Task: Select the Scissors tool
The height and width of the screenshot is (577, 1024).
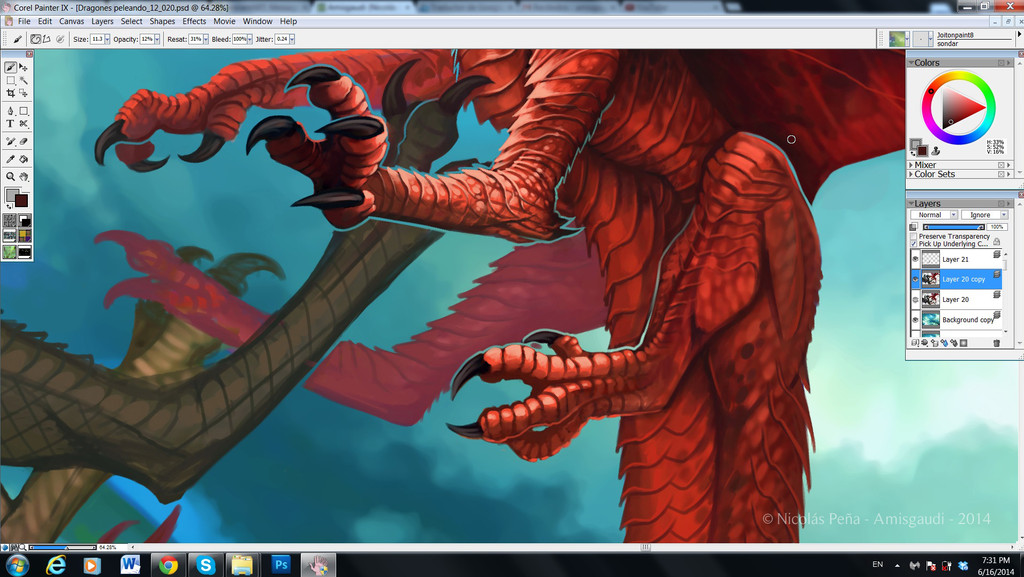Action: 24,123
